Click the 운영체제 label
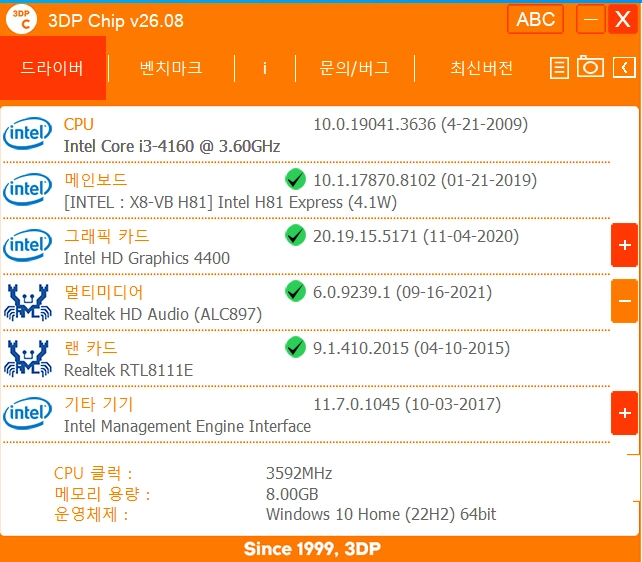 (x=91, y=515)
